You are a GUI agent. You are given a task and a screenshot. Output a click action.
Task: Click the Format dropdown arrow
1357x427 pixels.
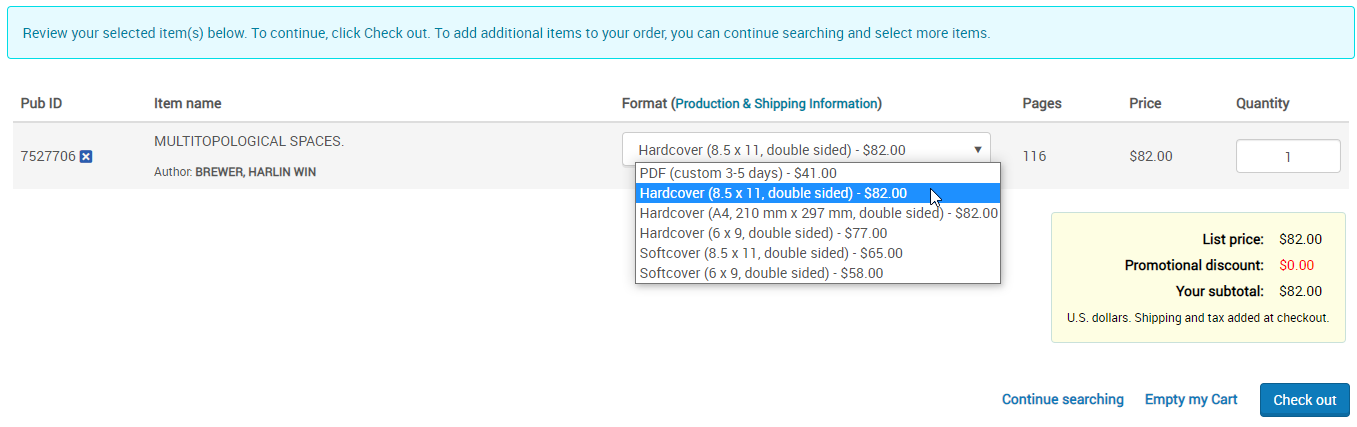tap(977, 150)
